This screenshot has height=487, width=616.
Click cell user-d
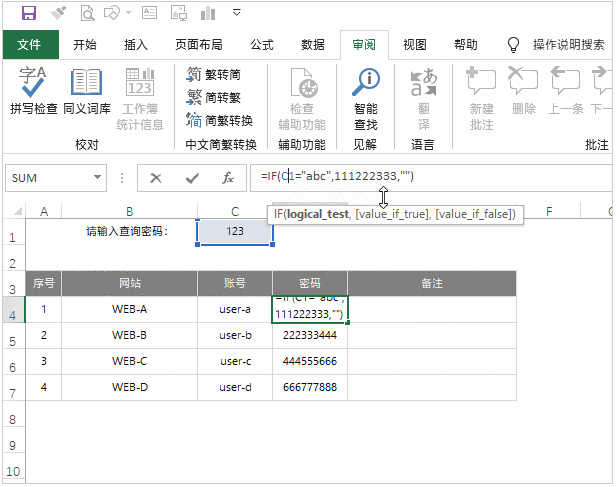click(x=235, y=387)
